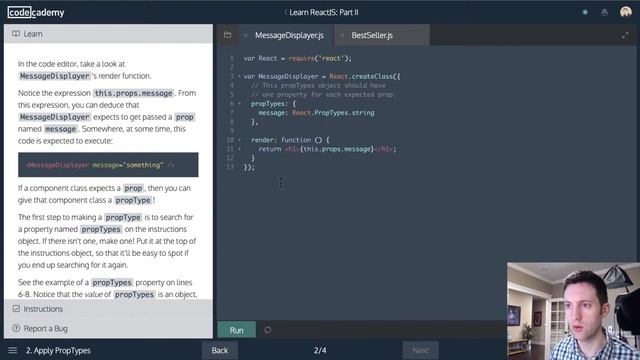Click line number 13 in the gutter

coord(231,167)
